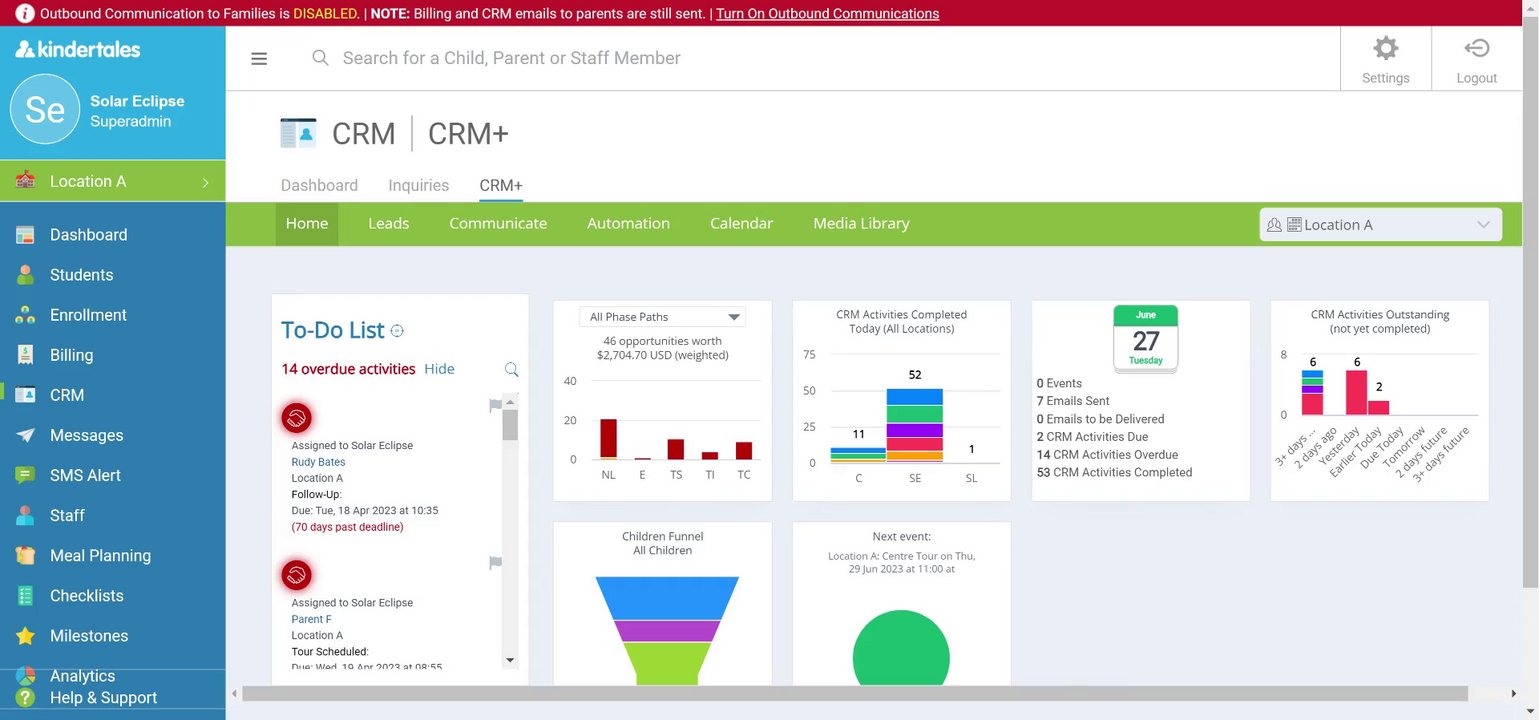
Task: Expand the Location A sidebar chevron
Action: 205,182
